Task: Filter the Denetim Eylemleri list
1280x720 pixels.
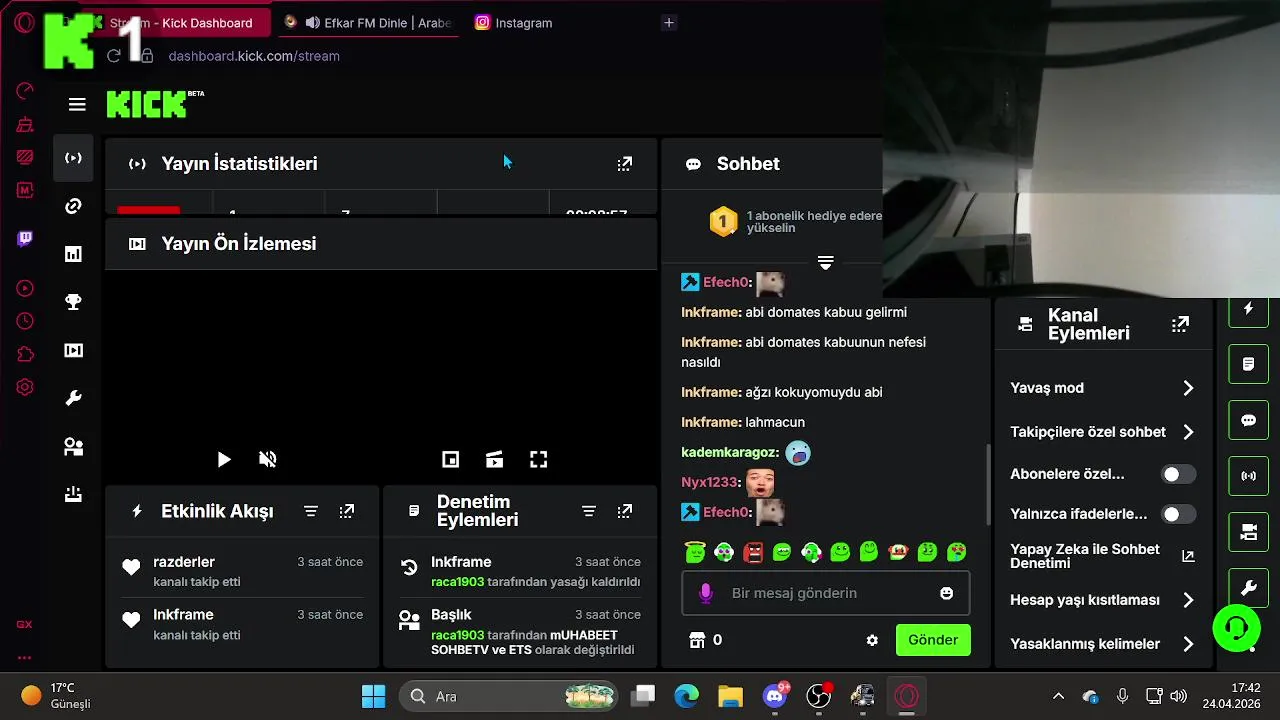Action: [x=589, y=511]
